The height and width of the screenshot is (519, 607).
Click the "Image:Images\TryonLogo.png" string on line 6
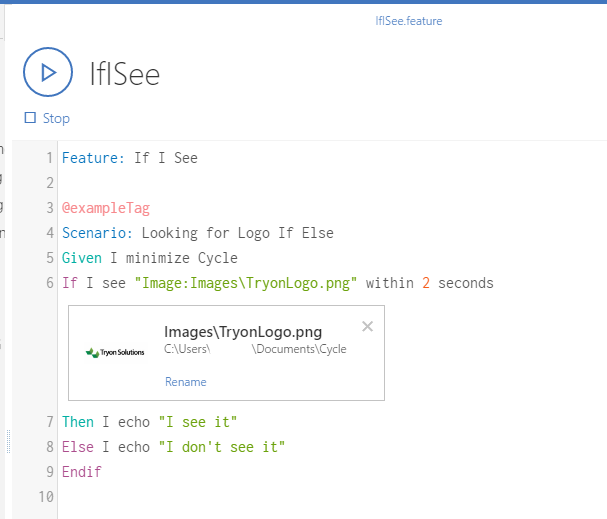[245, 283]
